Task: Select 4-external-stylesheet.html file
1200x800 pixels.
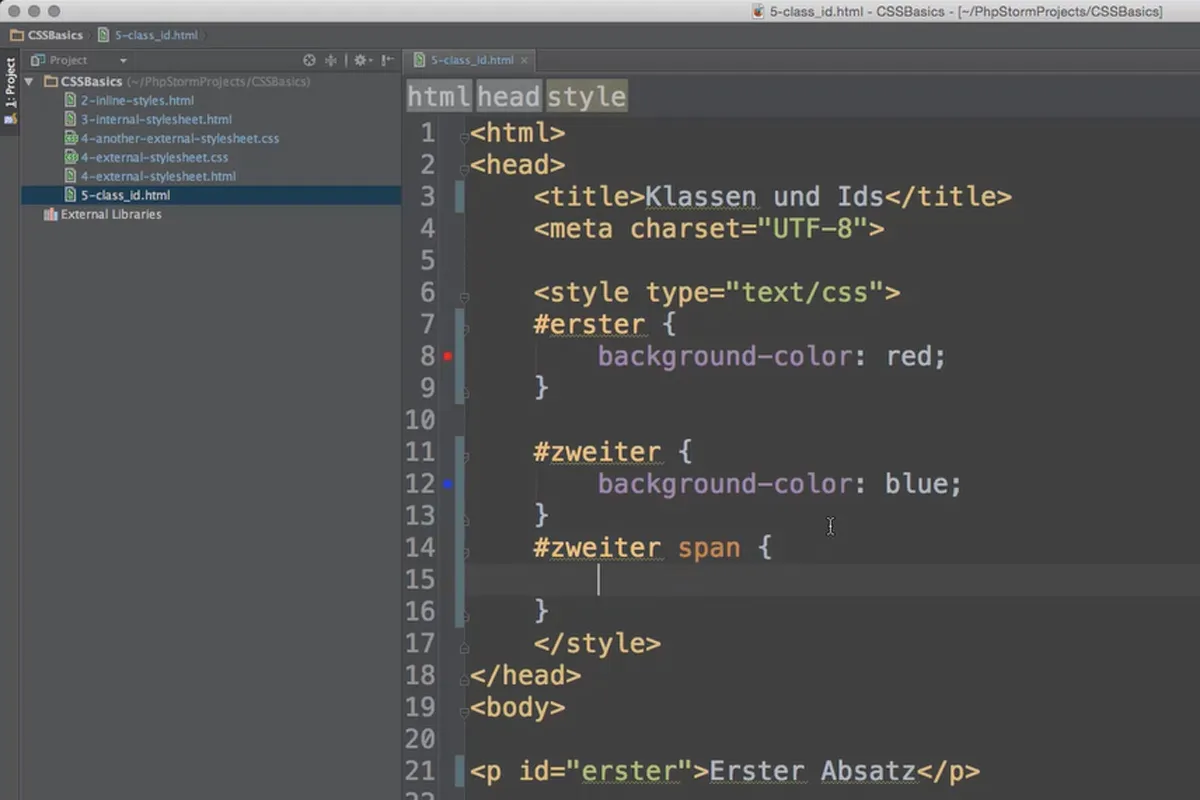Action: (x=158, y=176)
